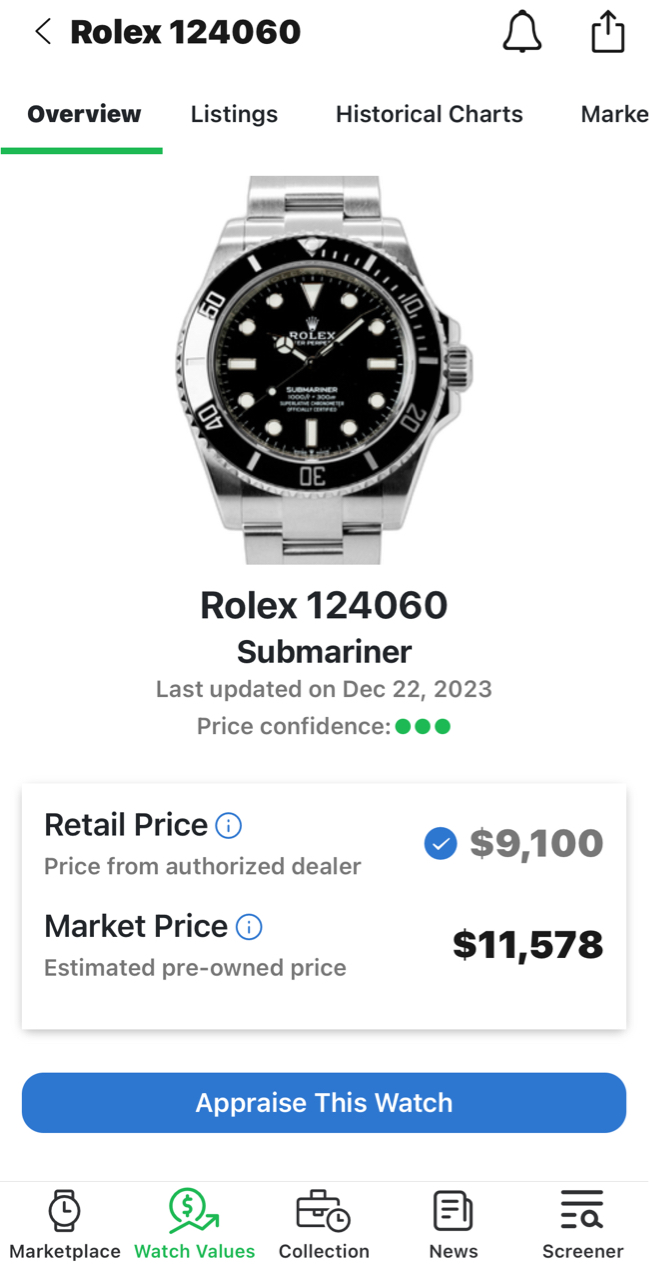Open price alerts bell icon

(521, 32)
